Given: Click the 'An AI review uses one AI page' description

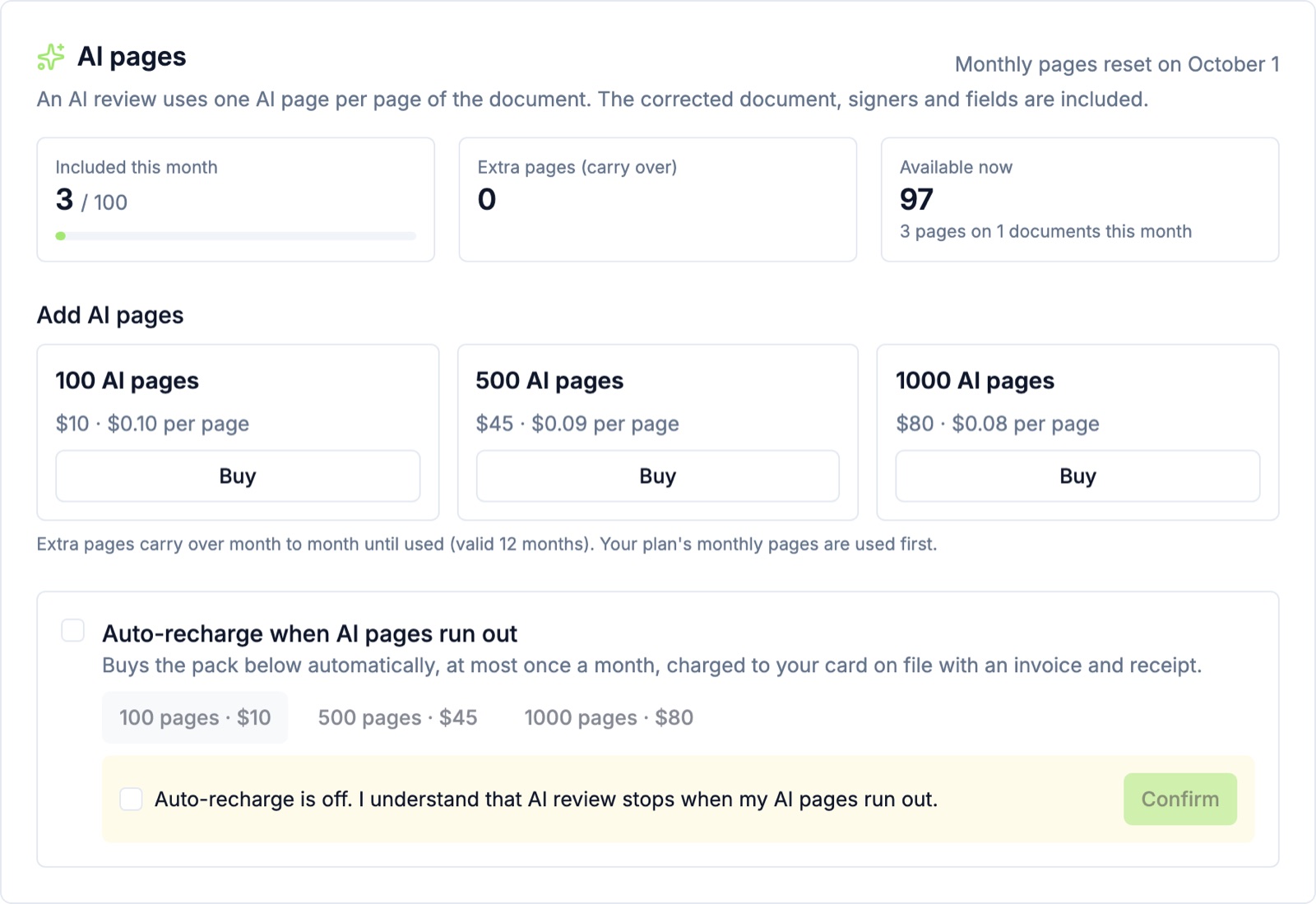Looking at the screenshot, I should (x=592, y=100).
